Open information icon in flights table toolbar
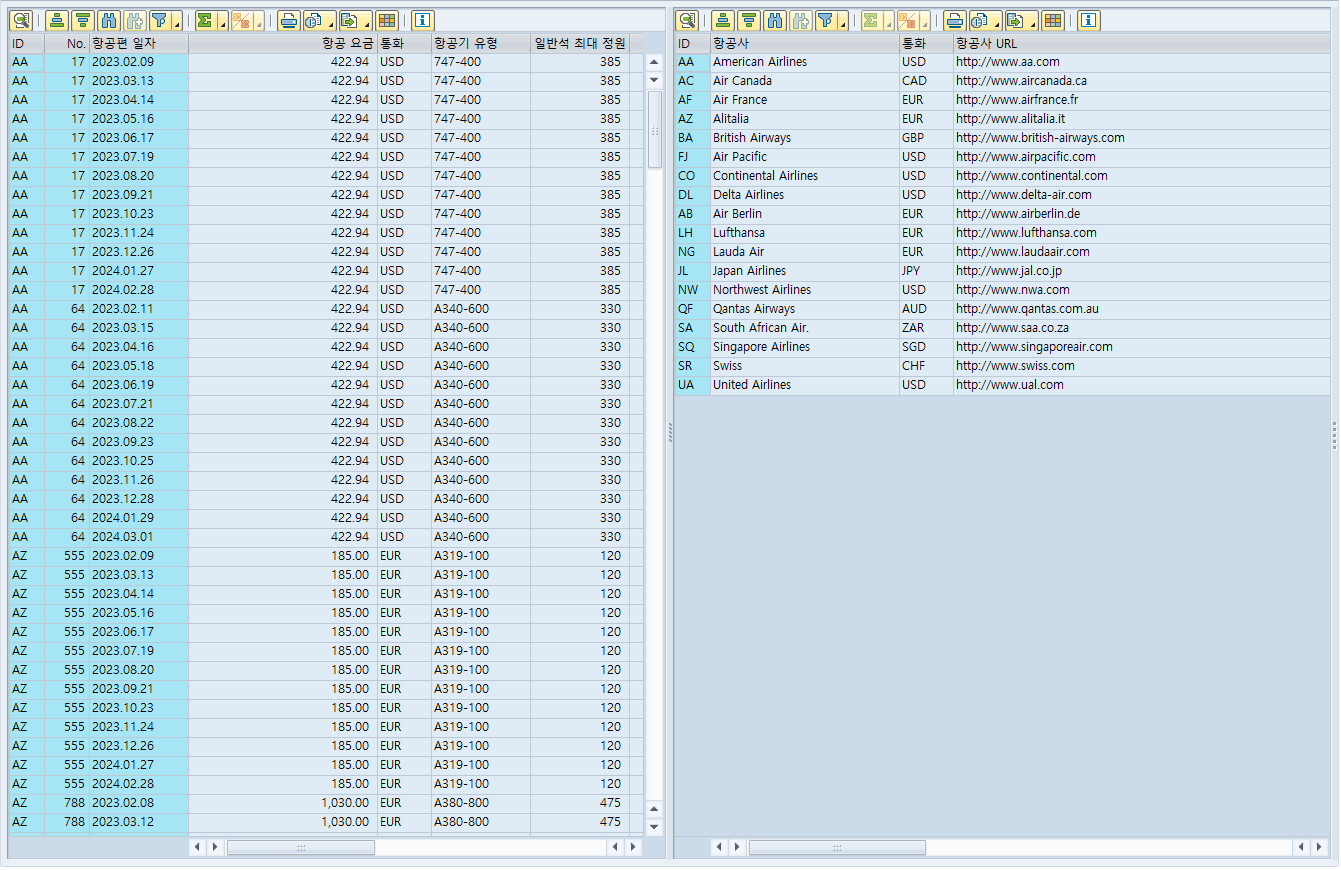 (423, 20)
